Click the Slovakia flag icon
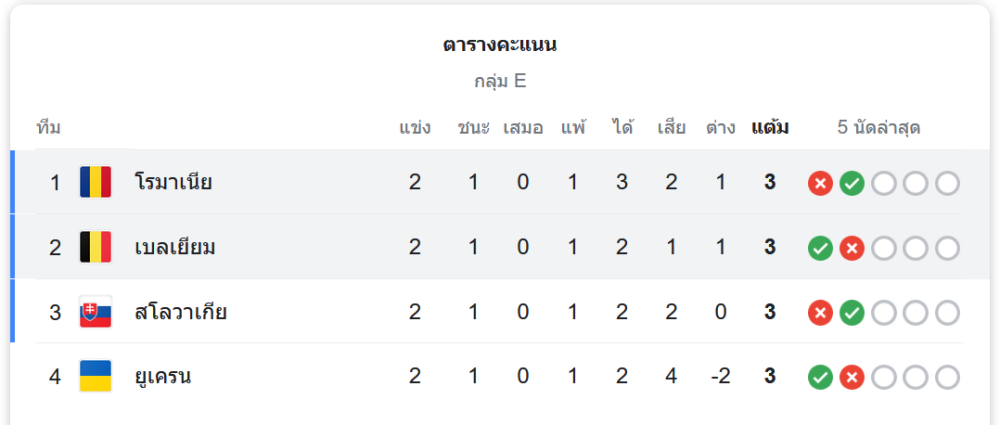Screen dimensions: 1000x425 point(95,312)
